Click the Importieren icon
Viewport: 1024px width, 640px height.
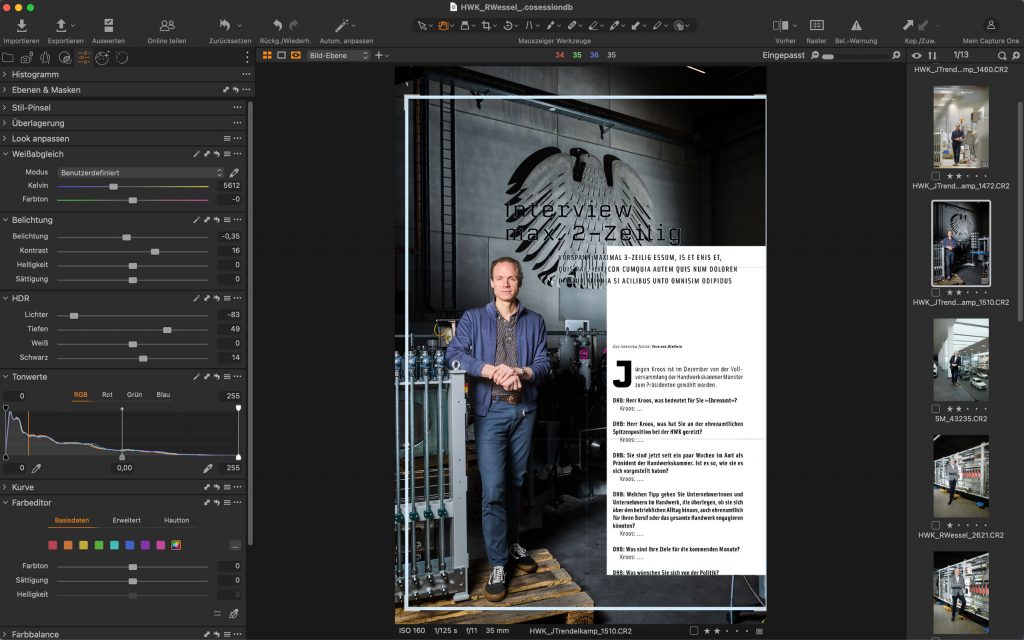[21, 25]
